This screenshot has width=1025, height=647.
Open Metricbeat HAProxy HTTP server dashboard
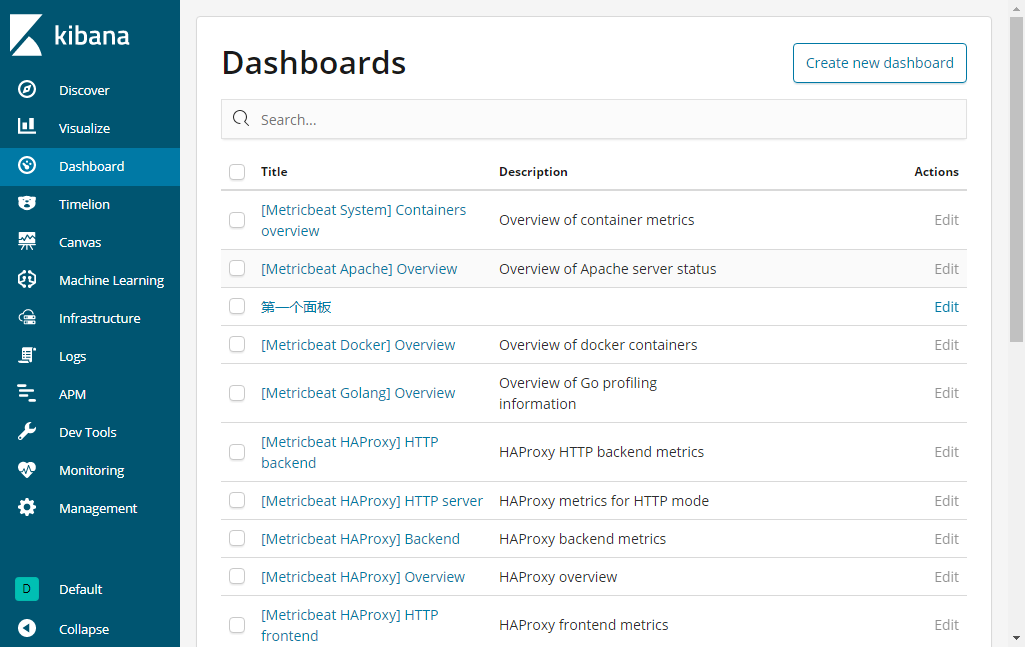point(372,501)
